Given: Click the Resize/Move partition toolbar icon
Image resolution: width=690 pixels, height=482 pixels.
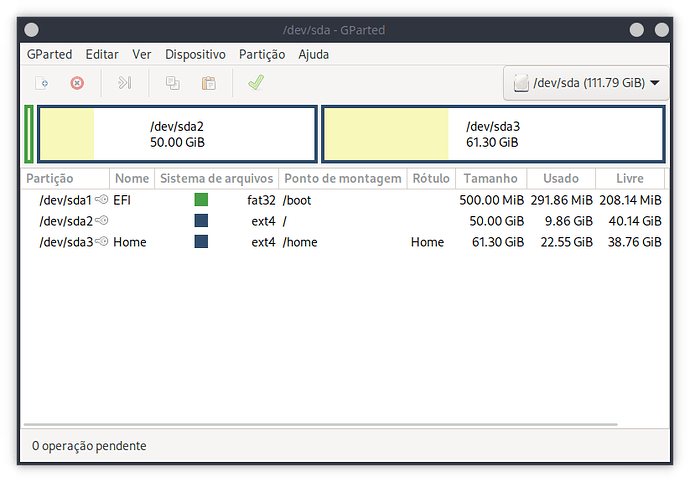Looking at the screenshot, I should [124, 83].
